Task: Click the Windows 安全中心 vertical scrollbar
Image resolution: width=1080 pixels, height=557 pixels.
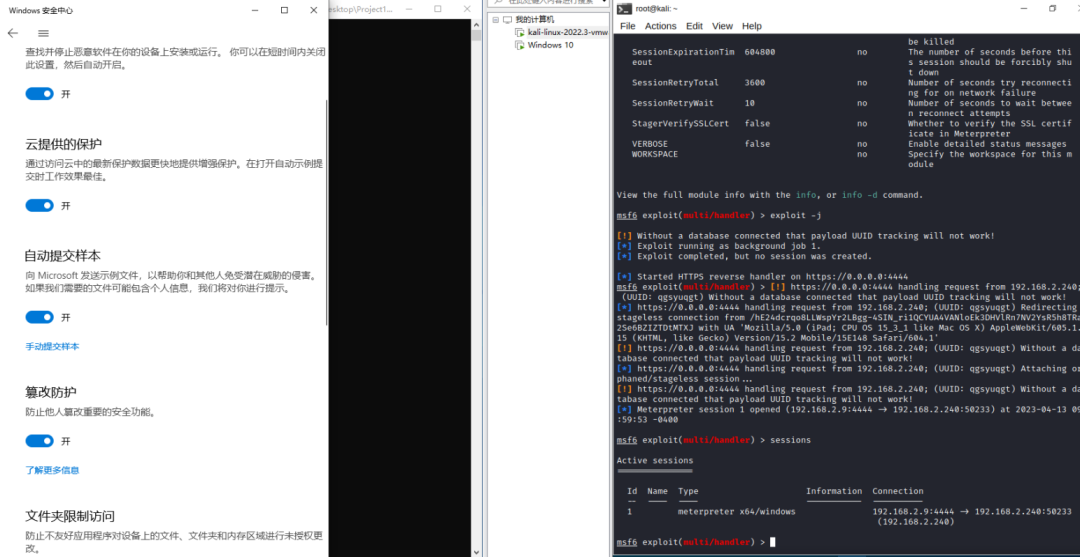Action: [x=326, y=212]
